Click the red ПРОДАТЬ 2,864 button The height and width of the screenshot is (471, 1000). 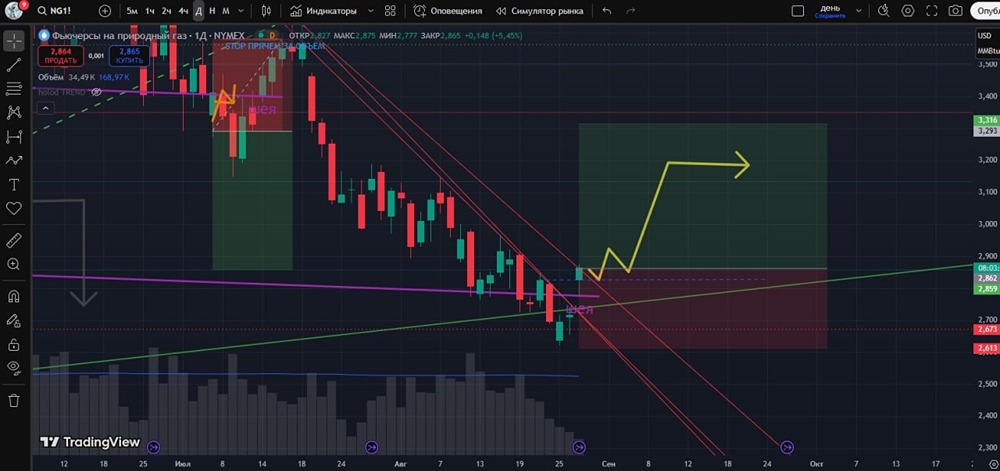tap(61, 56)
